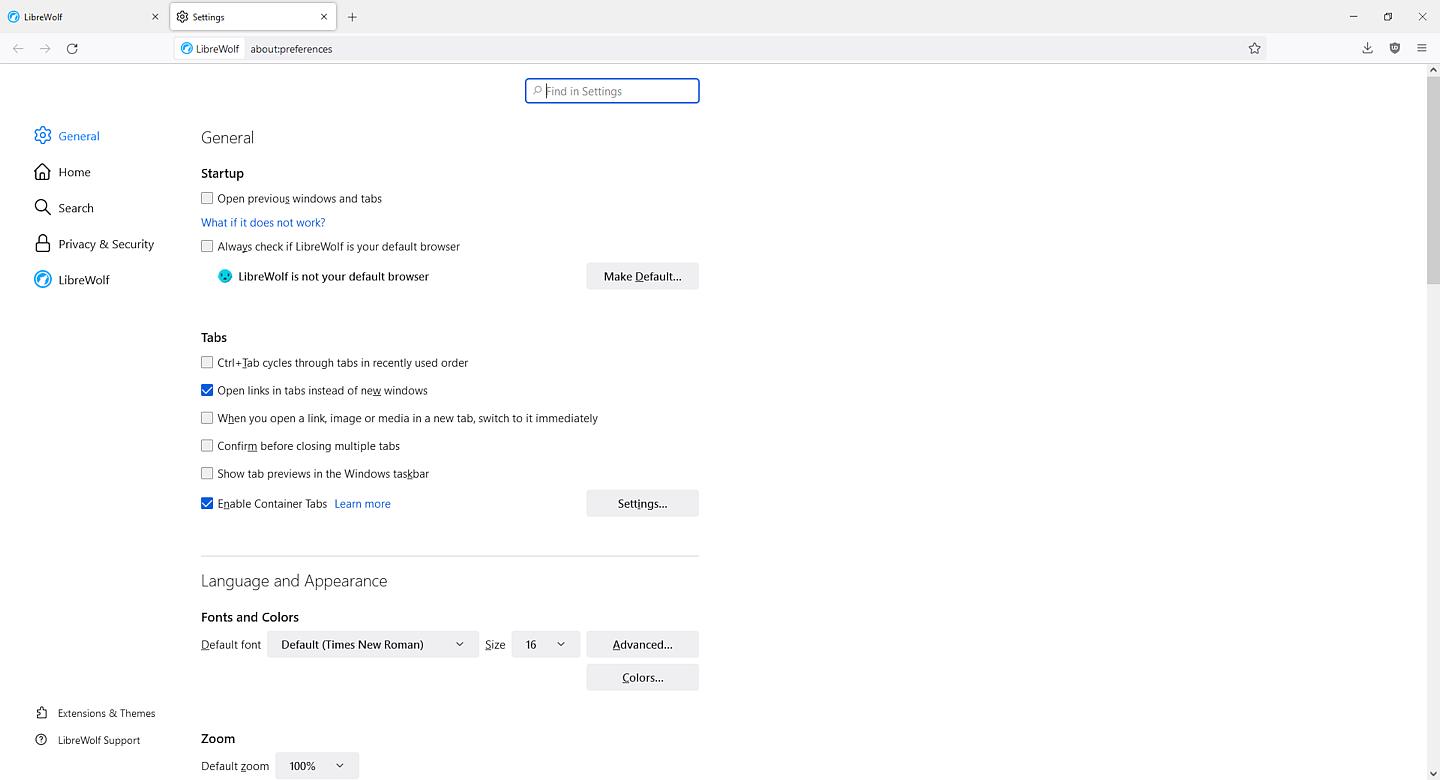Enable Open previous windows and tabs

(207, 198)
